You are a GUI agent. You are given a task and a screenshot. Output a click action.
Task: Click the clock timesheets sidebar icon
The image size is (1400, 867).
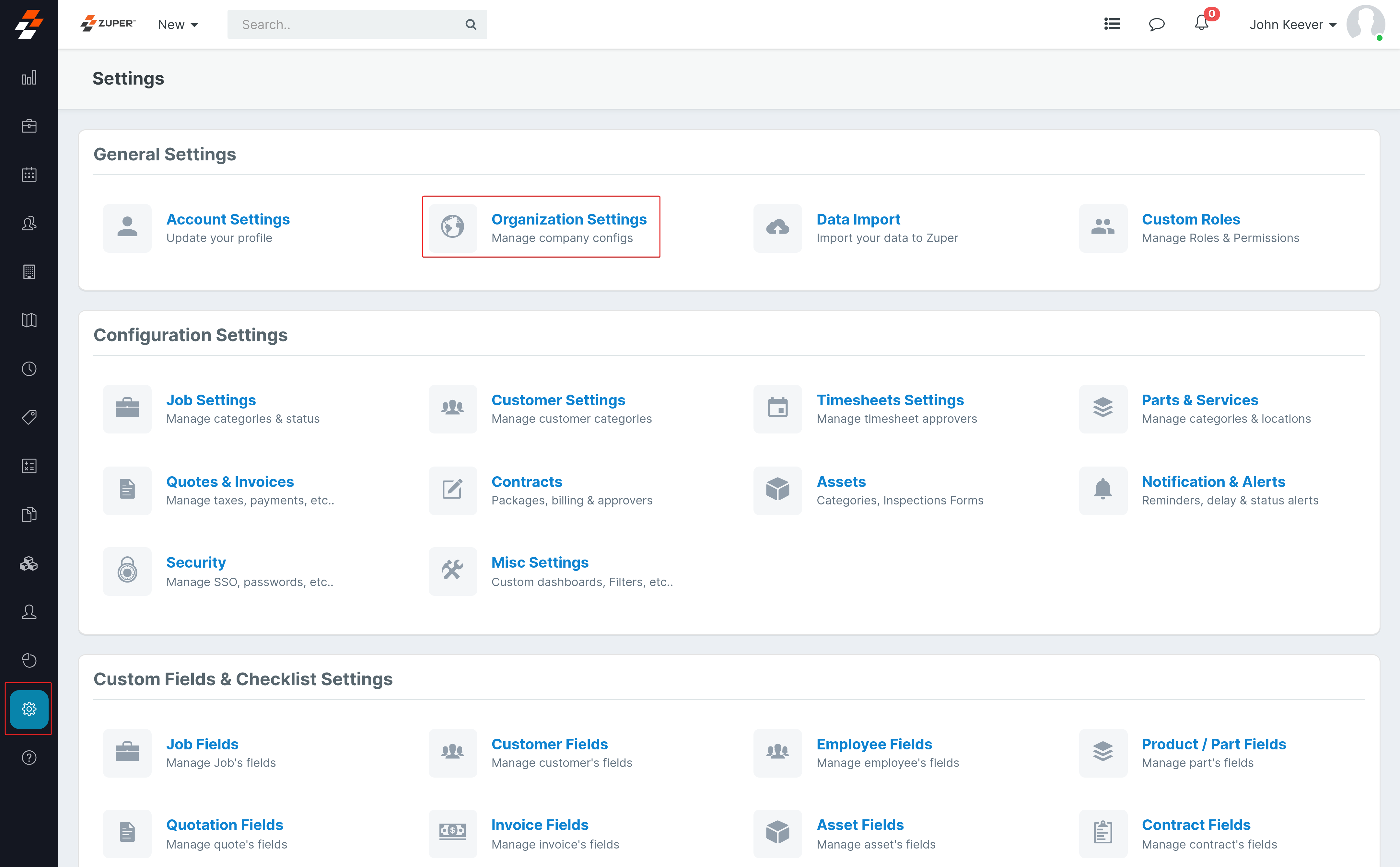29,369
